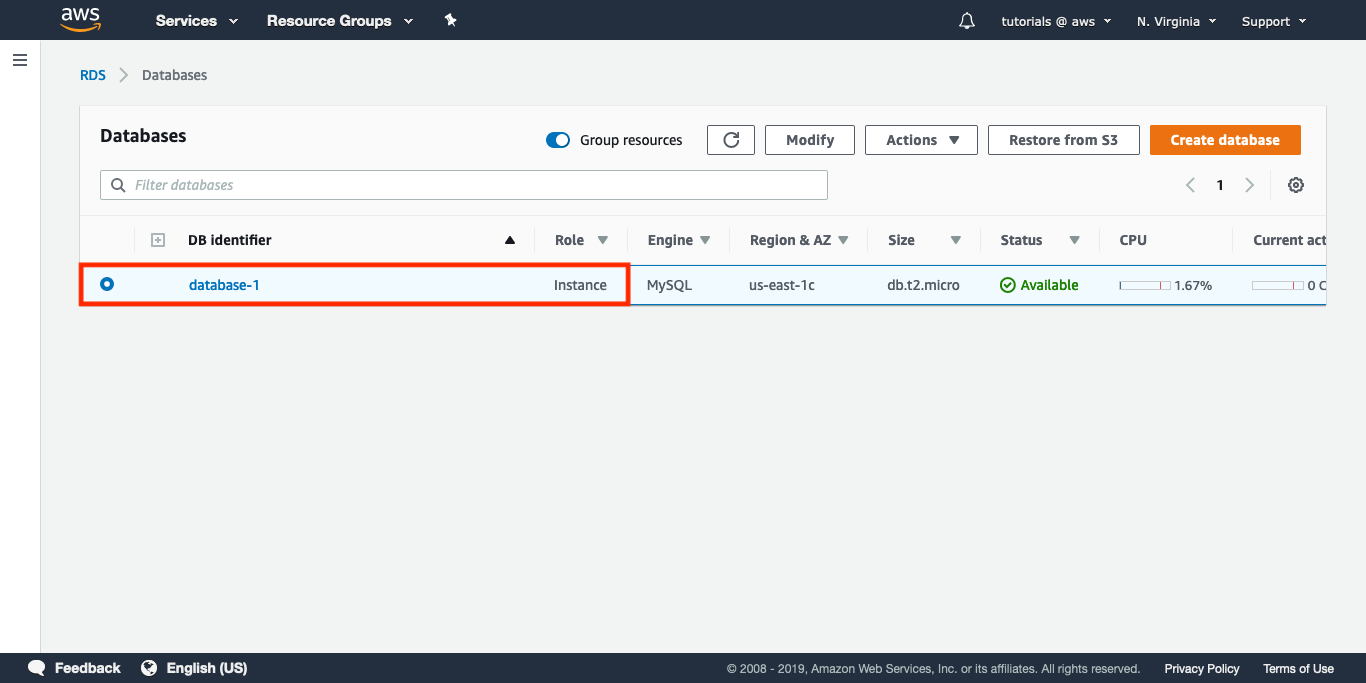Screen dimensions: 1366x683
Task: Open the N. Virginia region dropdown
Action: 1176,21
